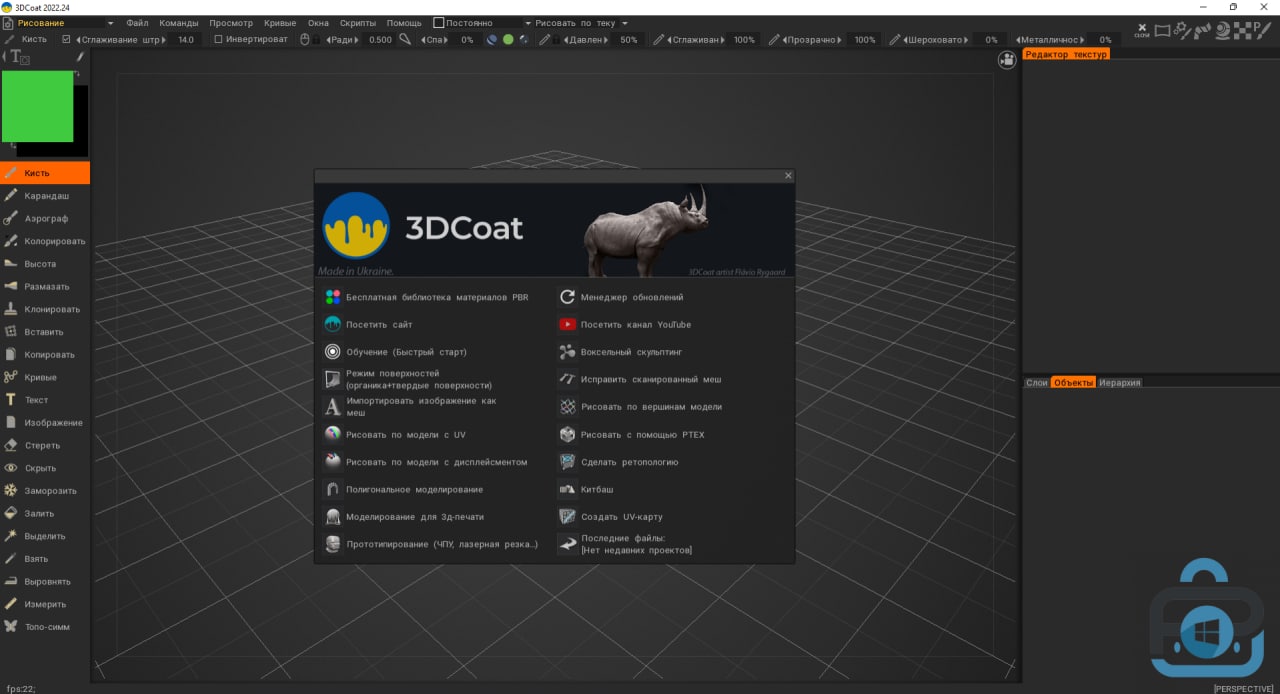
Task: Activate the Высота height tool
Action: [x=45, y=264]
